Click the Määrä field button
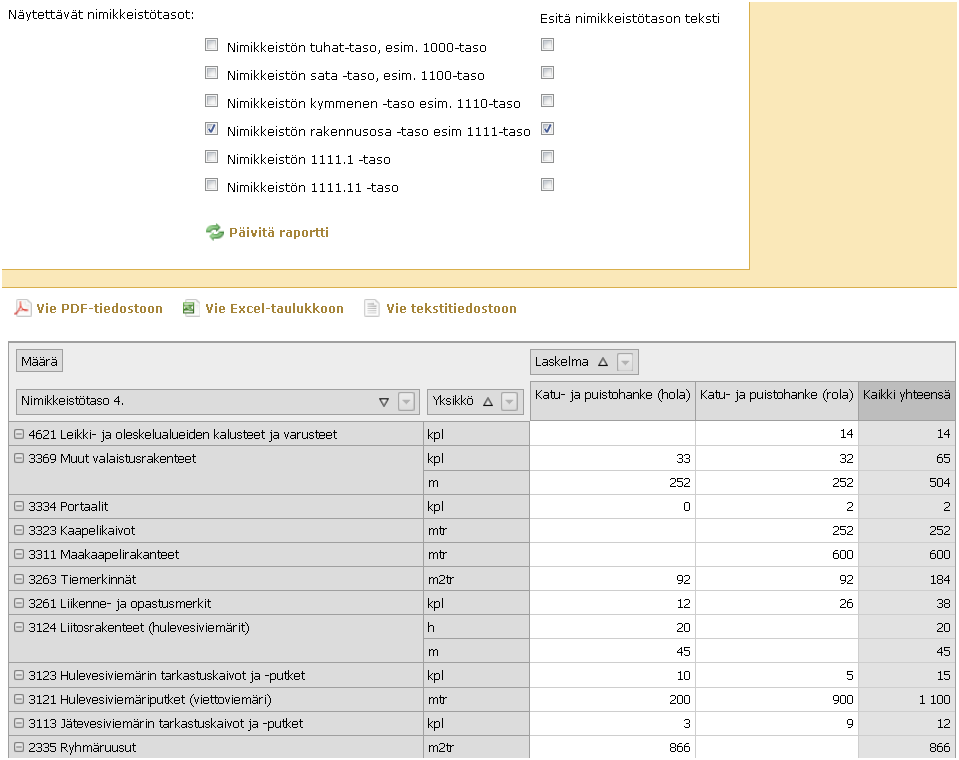959x760 pixels. click(x=40, y=362)
